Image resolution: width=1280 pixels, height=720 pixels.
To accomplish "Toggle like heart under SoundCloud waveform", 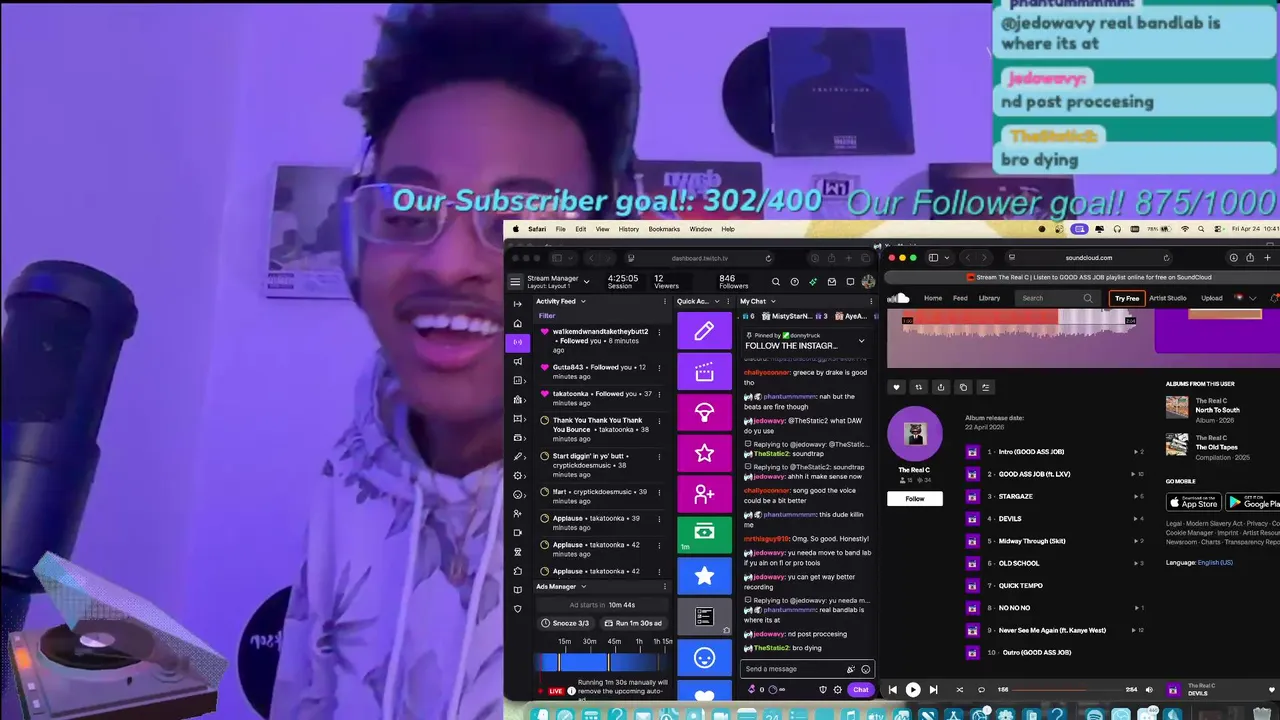I will (x=896, y=387).
